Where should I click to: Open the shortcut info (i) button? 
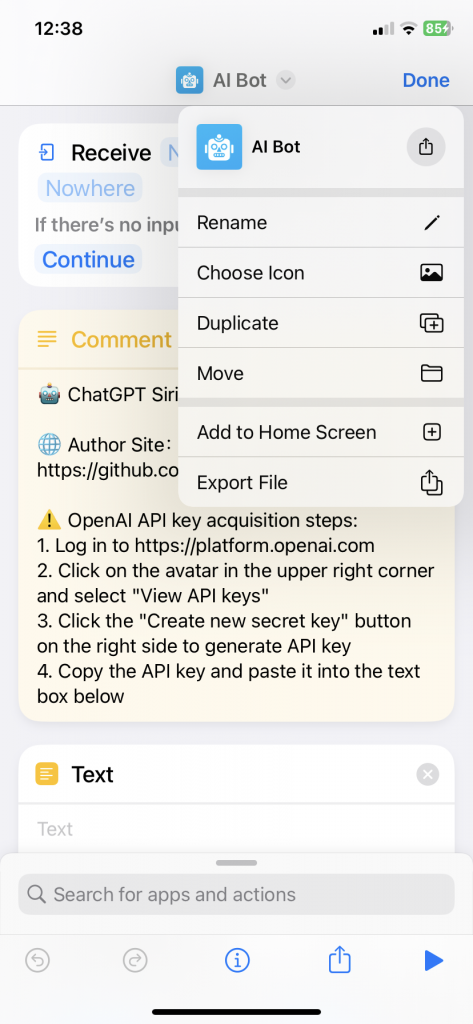click(237, 960)
